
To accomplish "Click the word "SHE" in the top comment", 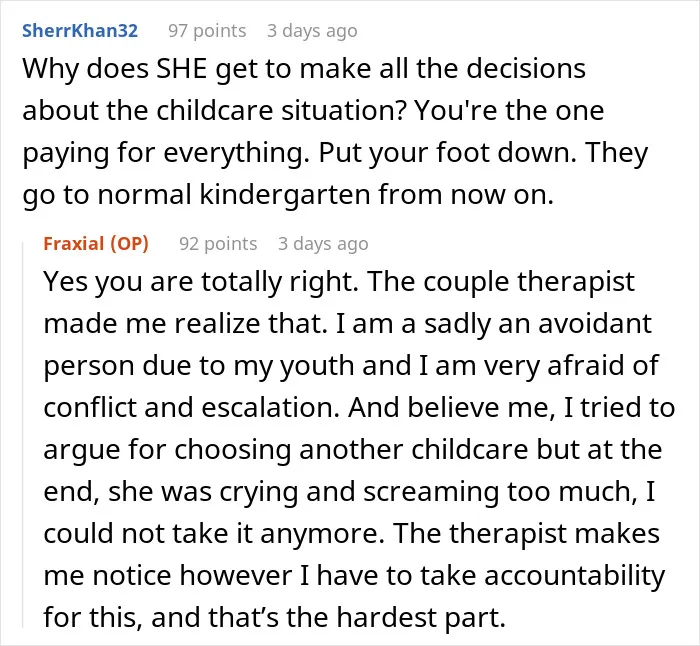I will tap(181, 69).
